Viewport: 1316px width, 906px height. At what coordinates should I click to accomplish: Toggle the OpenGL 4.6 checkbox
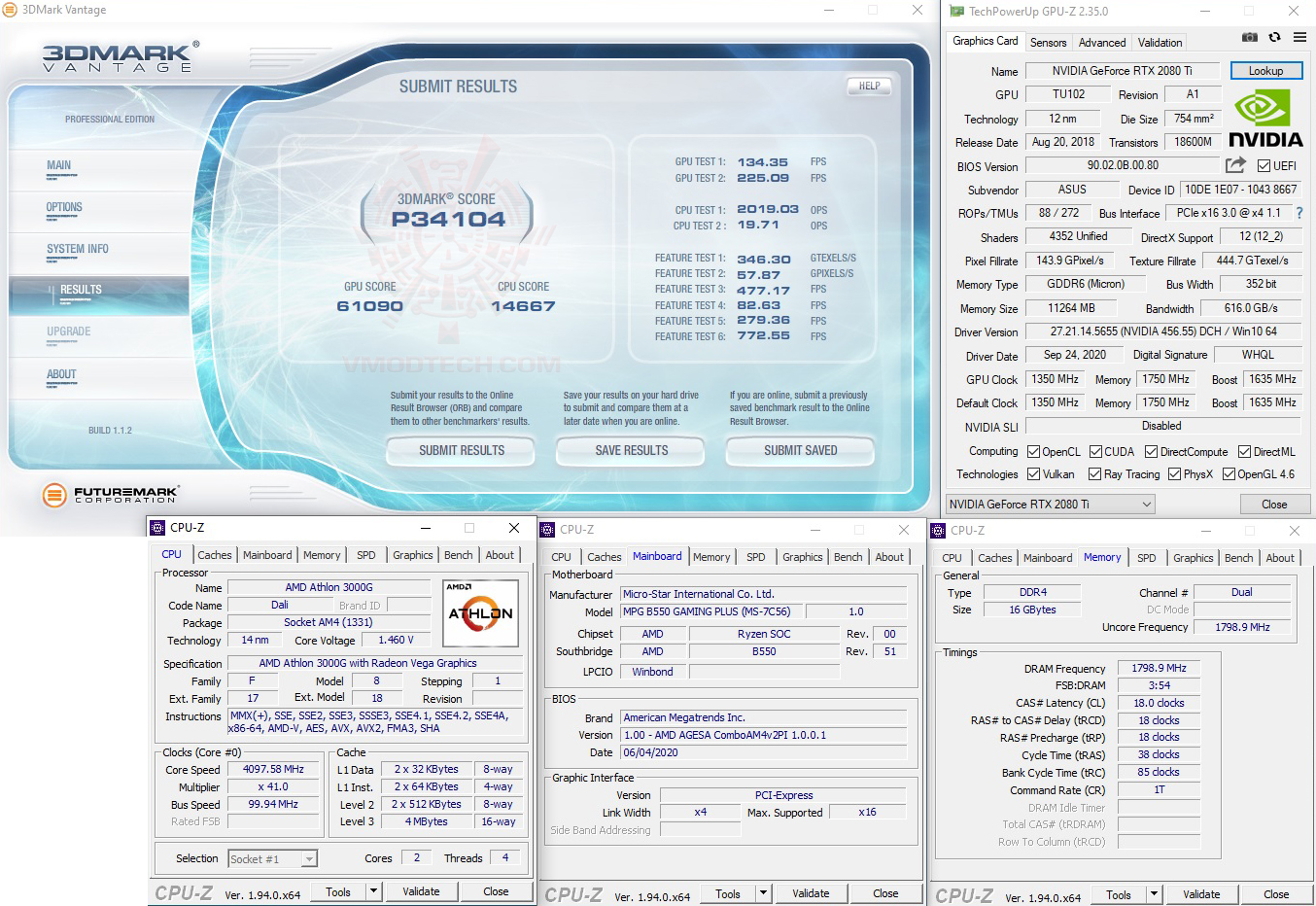click(1229, 474)
